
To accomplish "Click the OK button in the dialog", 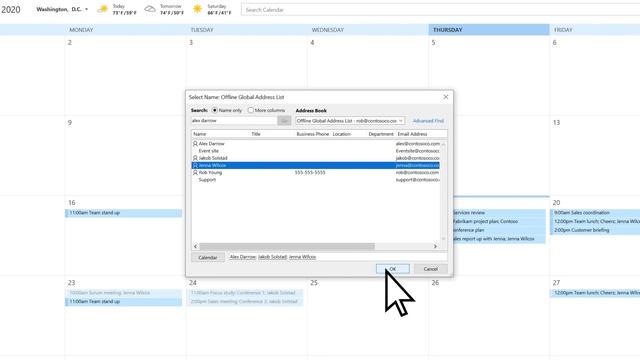I will 393,269.
